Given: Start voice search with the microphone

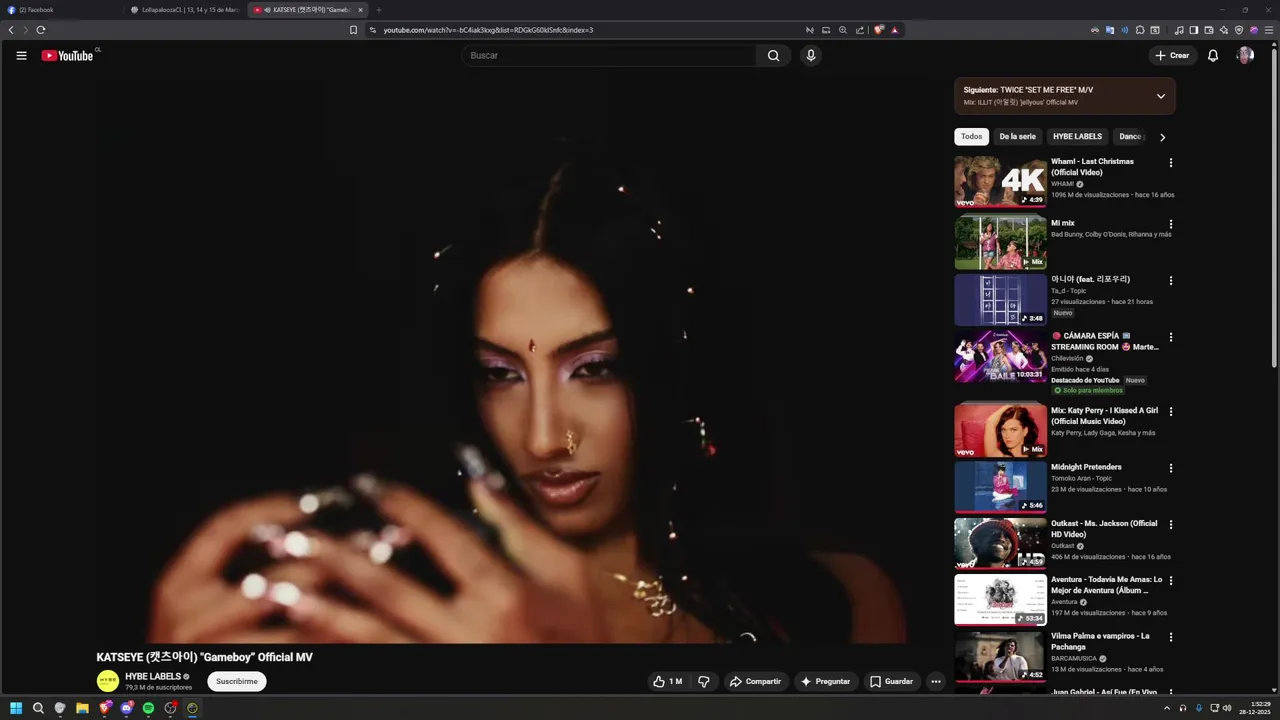Looking at the screenshot, I should click(811, 56).
